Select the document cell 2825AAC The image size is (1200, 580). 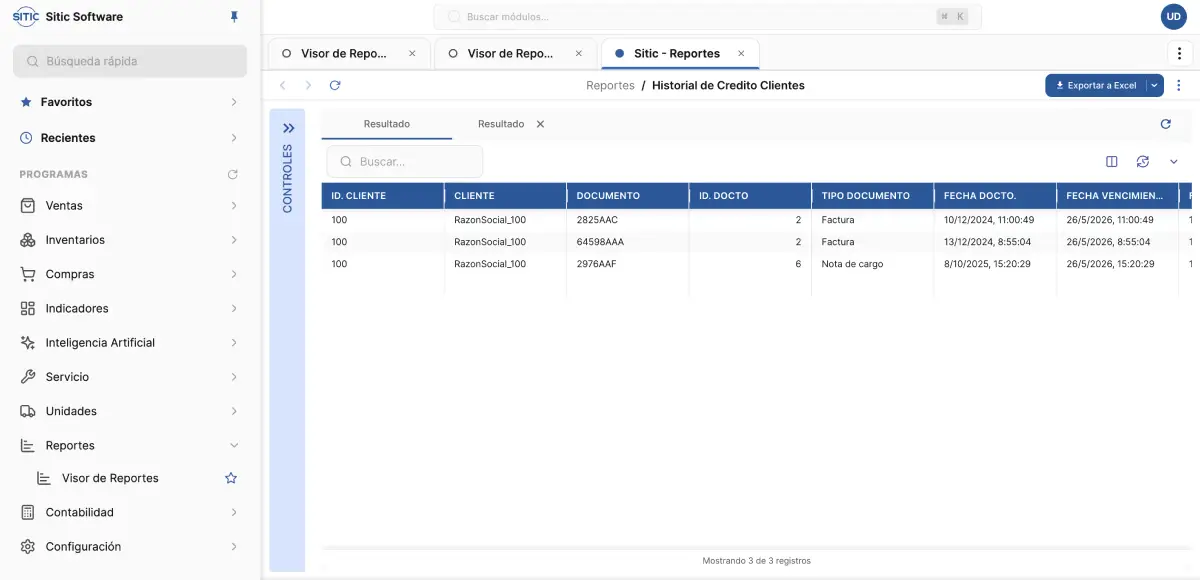pyautogui.click(x=627, y=220)
